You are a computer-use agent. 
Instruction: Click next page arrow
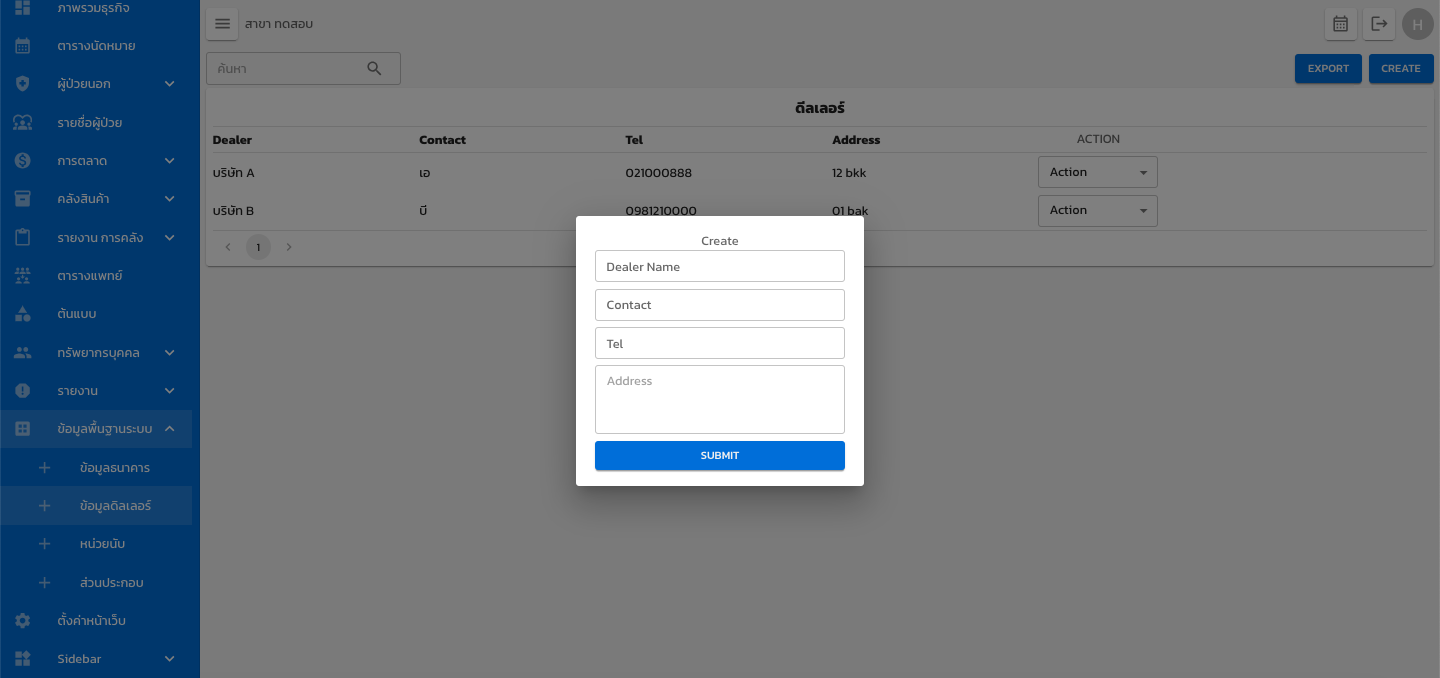(x=289, y=247)
